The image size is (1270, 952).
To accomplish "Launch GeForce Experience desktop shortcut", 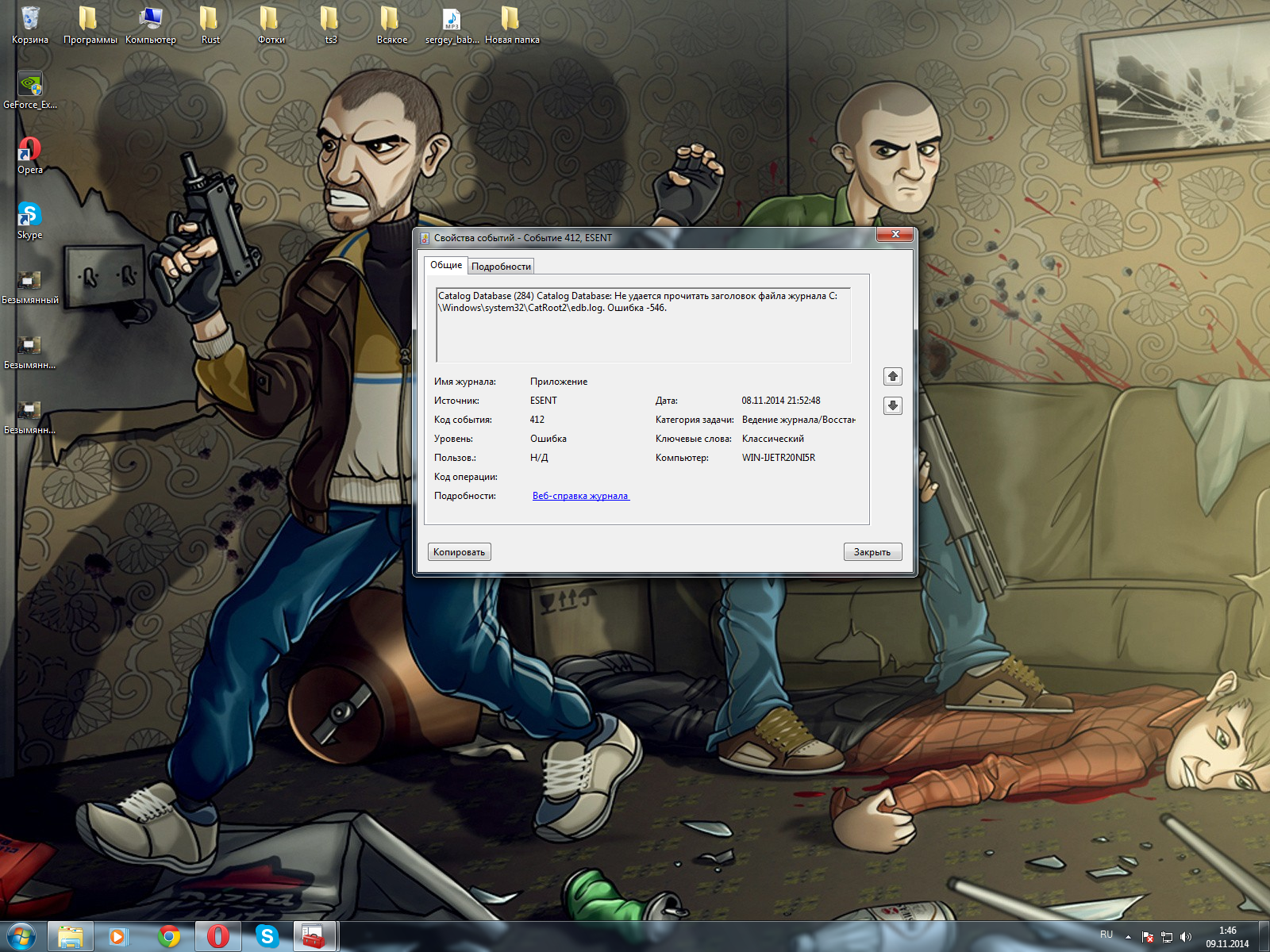I will (x=30, y=90).
